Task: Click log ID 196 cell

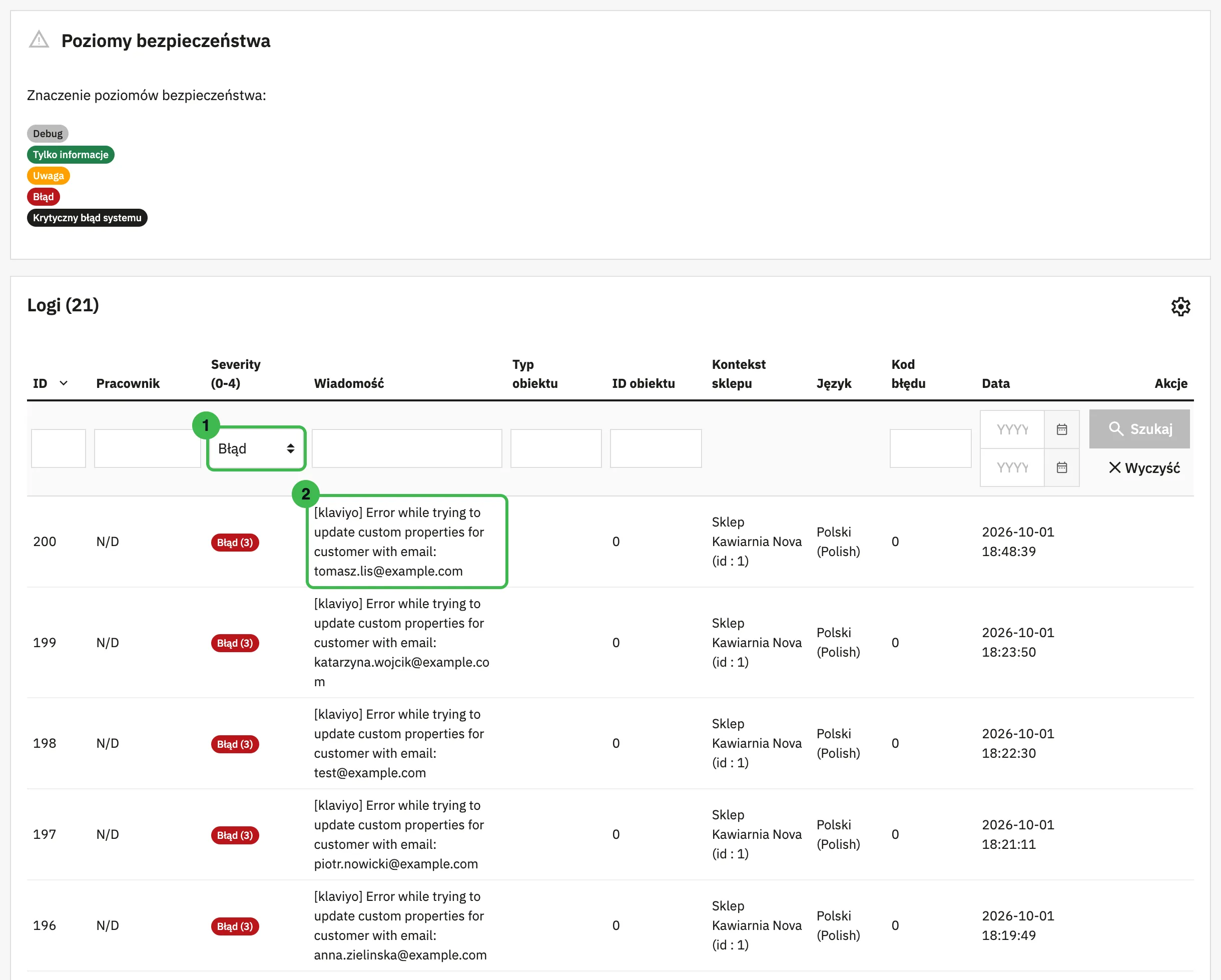Action: 45,925
